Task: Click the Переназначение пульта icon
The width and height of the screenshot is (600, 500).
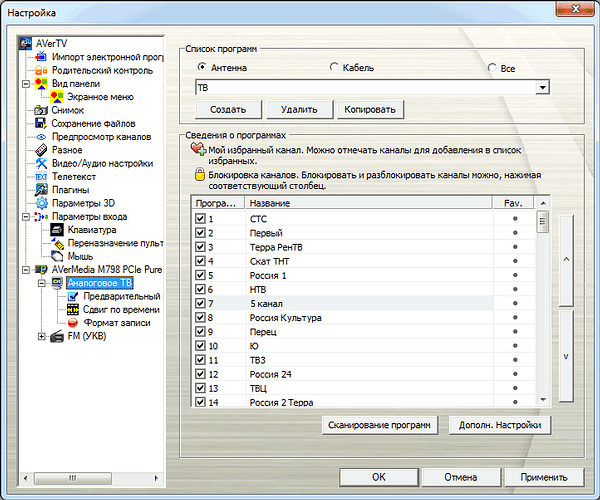Action: [x=57, y=243]
